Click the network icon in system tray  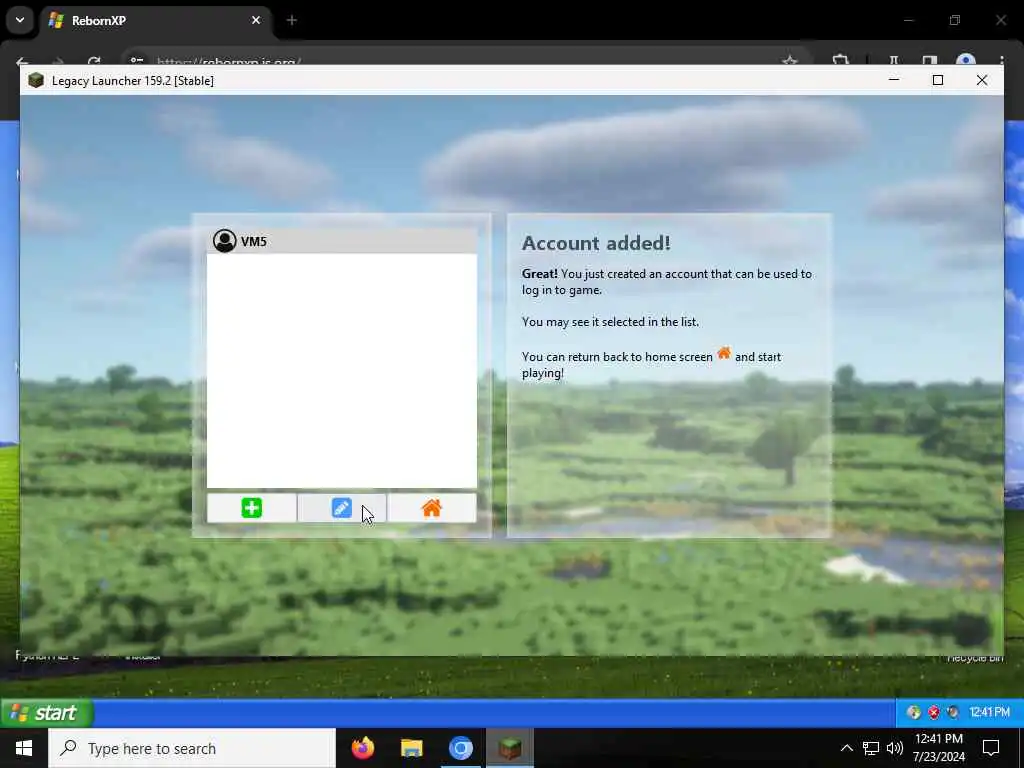click(871, 748)
